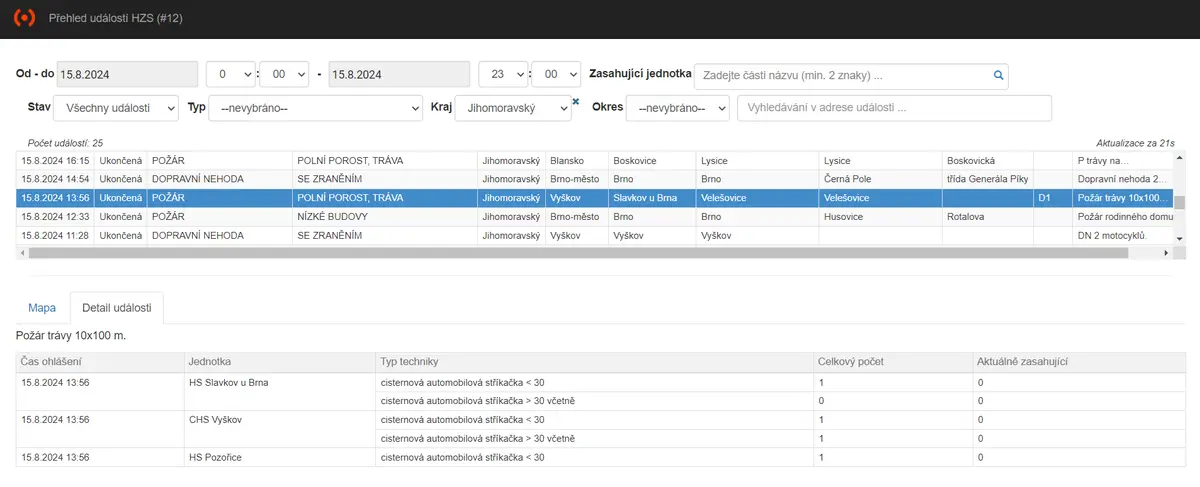Click the scroll-up arrow of event list
The height and width of the screenshot is (487, 1200).
1179,158
